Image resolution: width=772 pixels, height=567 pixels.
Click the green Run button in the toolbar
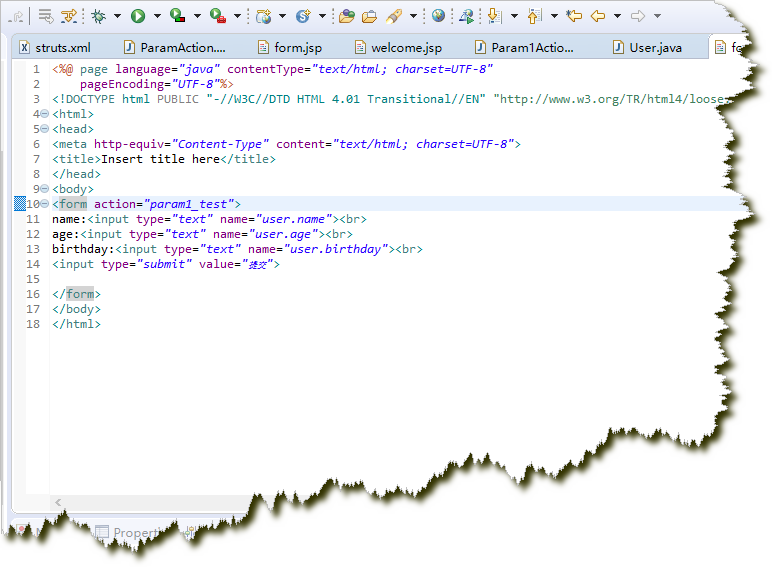tap(137, 16)
